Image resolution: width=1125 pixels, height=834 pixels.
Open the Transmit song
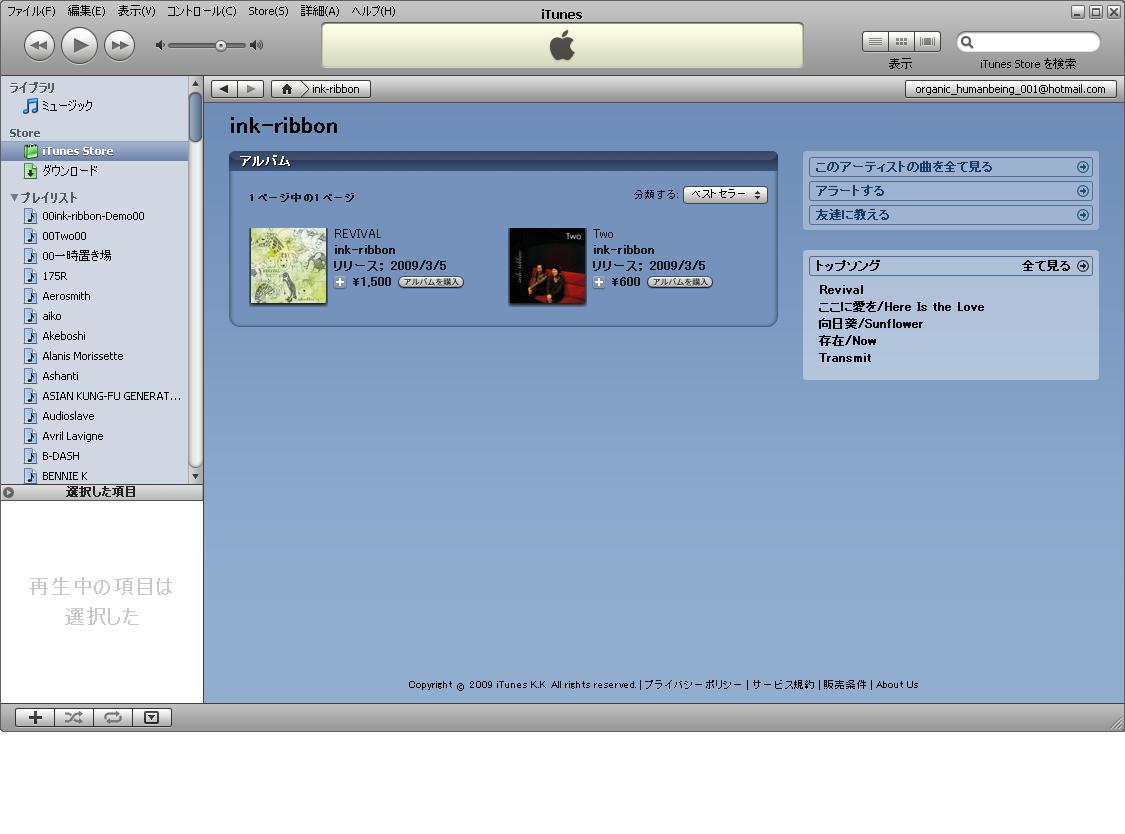click(845, 358)
